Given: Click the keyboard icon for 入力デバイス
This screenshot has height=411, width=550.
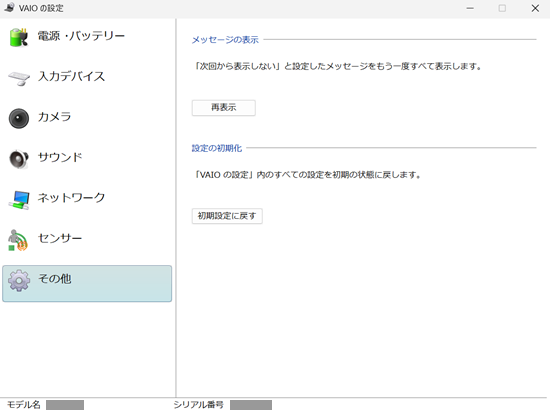Looking at the screenshot, I should click(19, 78).
